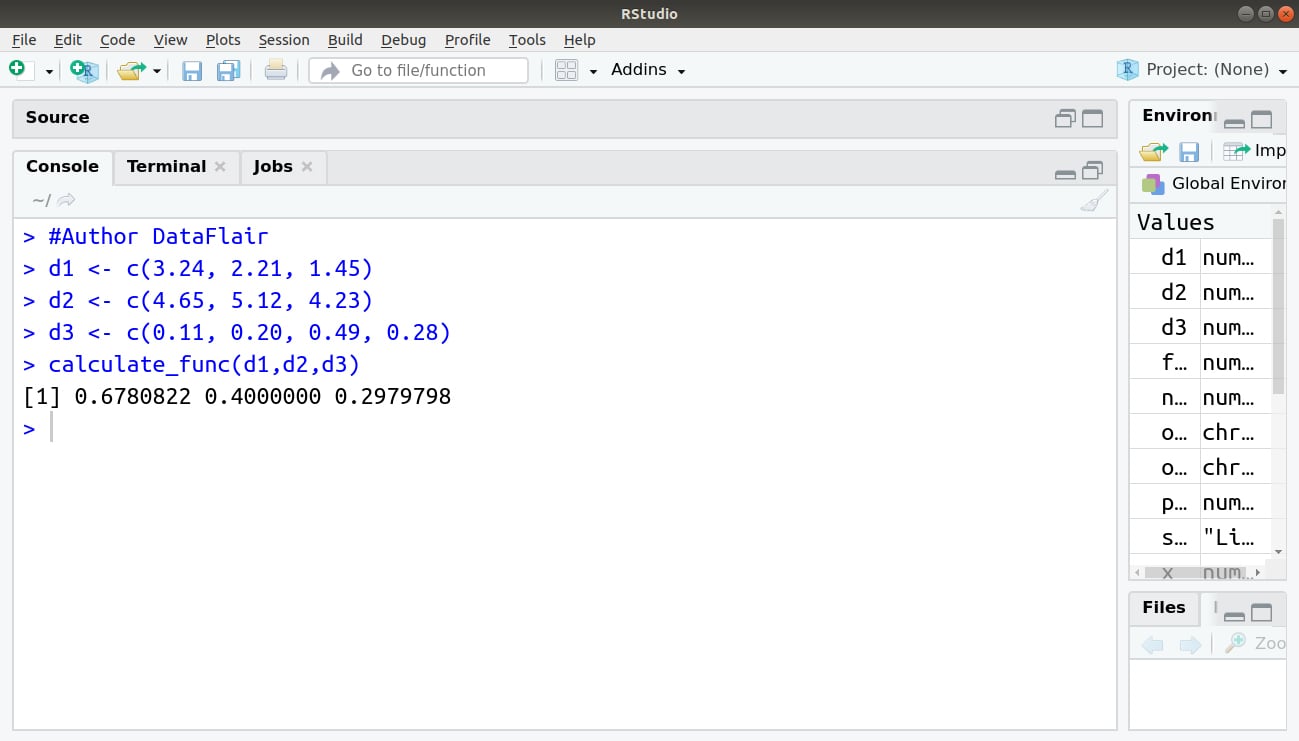Create a new R script file

click(x=15, y=69)
